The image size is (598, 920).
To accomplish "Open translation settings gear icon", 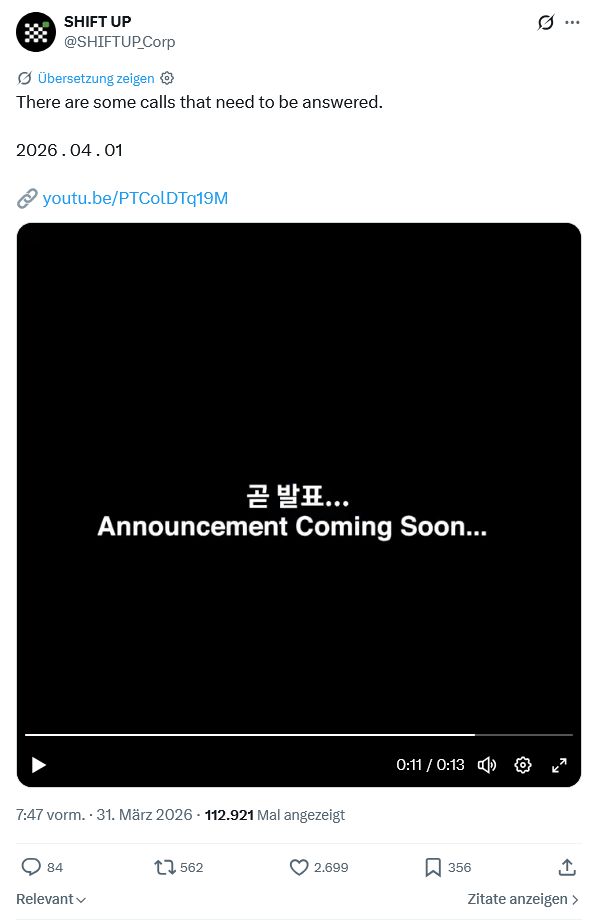I will pyautogui.click(x=167, y=78).
